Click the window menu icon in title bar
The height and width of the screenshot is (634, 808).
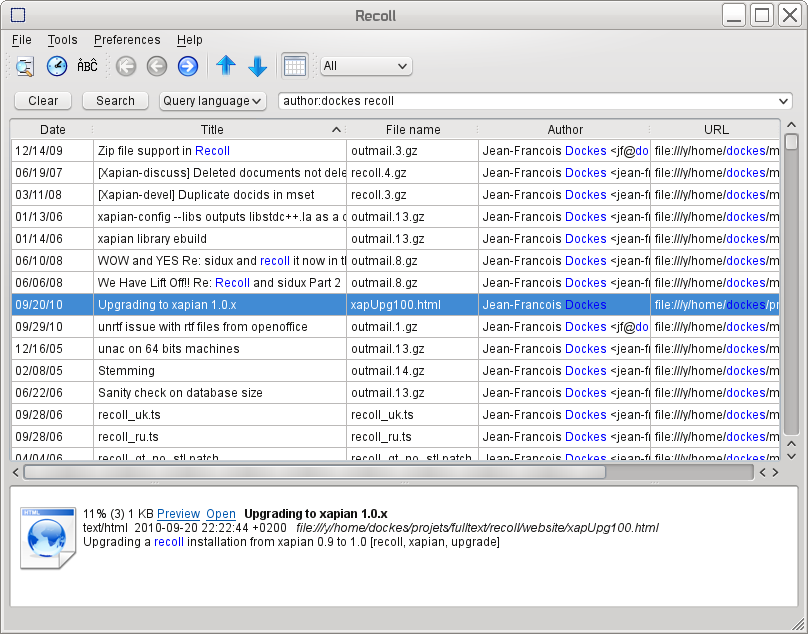pos(17,15)
